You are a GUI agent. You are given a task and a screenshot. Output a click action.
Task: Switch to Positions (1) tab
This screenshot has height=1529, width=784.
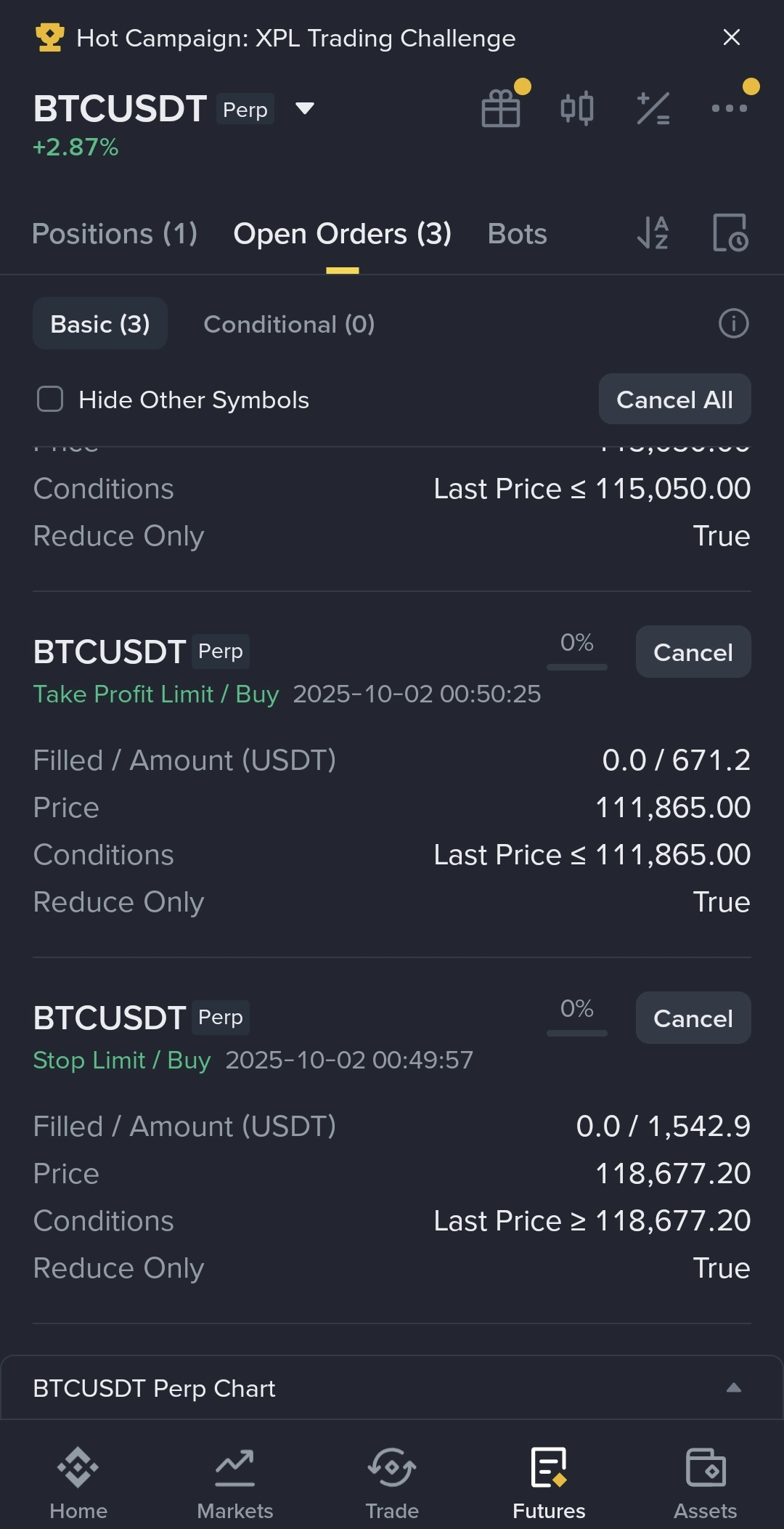point(115,234)
